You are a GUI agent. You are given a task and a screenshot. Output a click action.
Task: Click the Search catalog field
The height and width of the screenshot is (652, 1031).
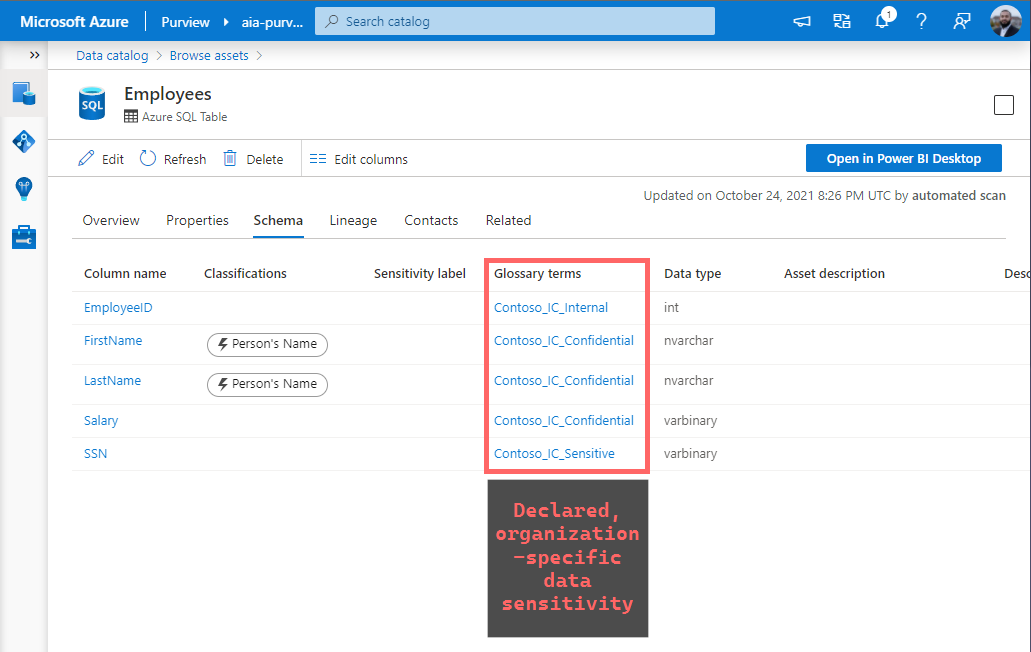515,21
